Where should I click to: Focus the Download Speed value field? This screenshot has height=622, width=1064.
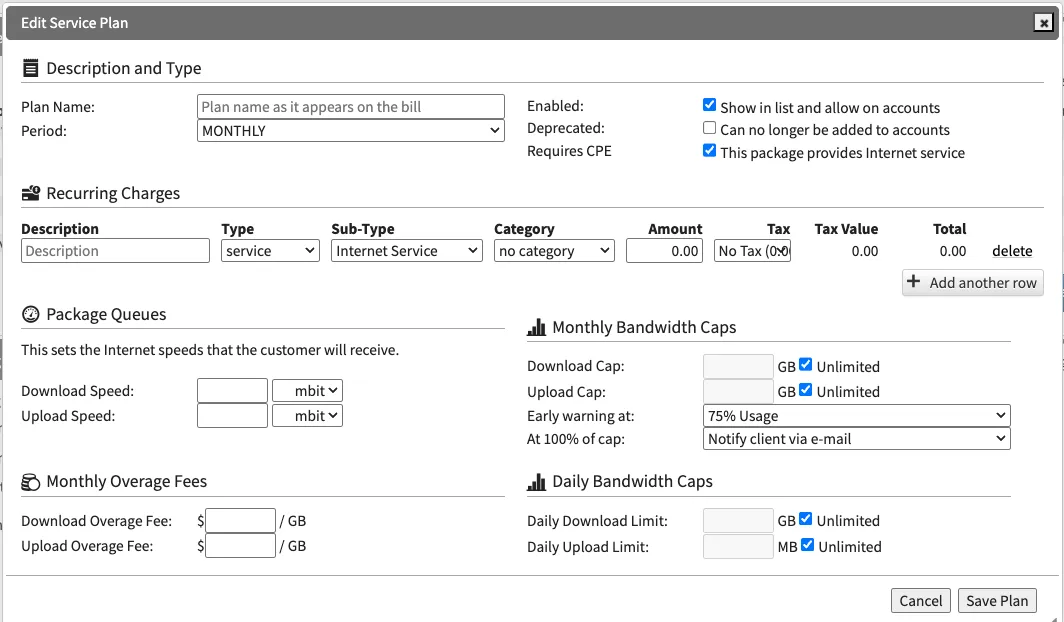[232, 391]
